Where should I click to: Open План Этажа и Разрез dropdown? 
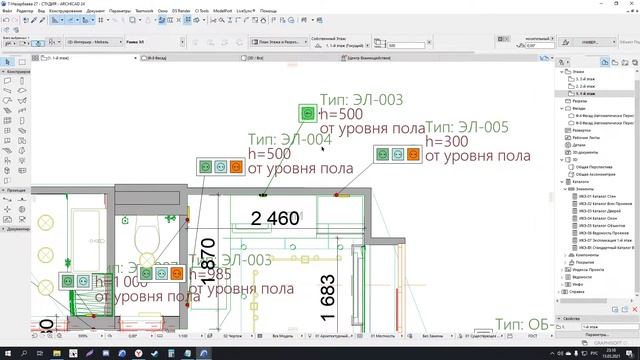point(279,42)
